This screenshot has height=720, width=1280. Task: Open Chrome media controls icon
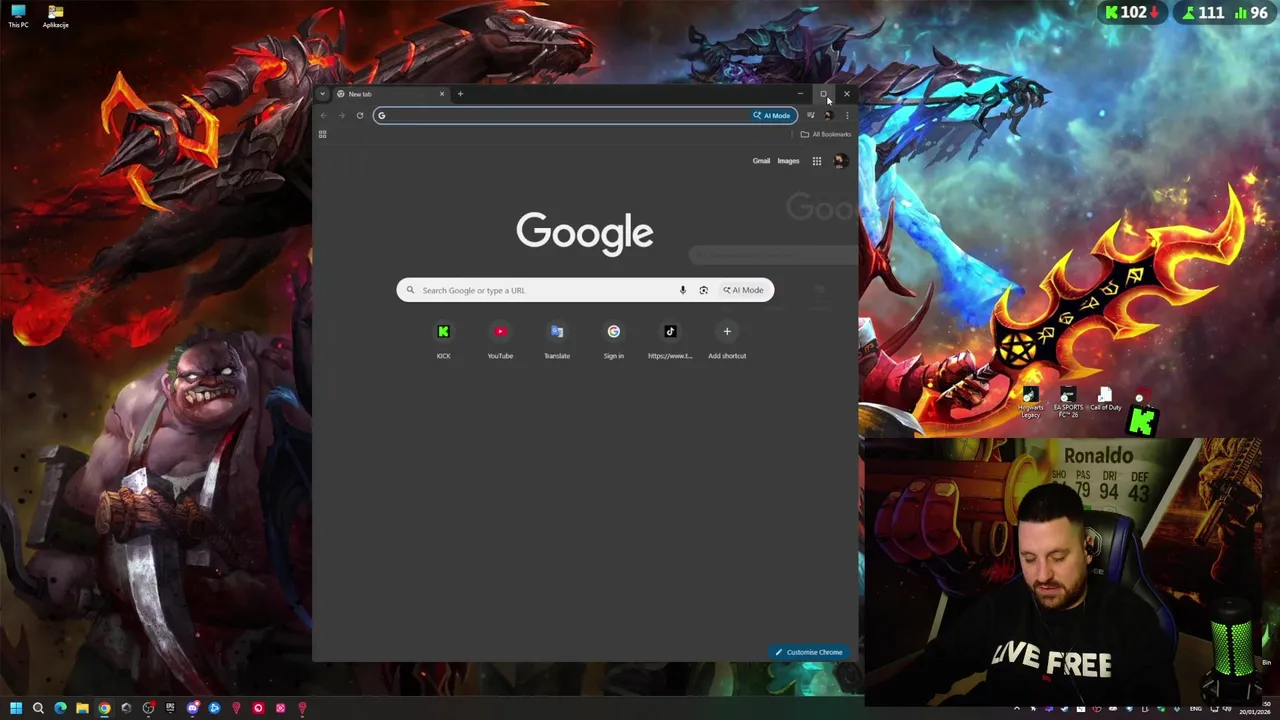pos(810,115)
